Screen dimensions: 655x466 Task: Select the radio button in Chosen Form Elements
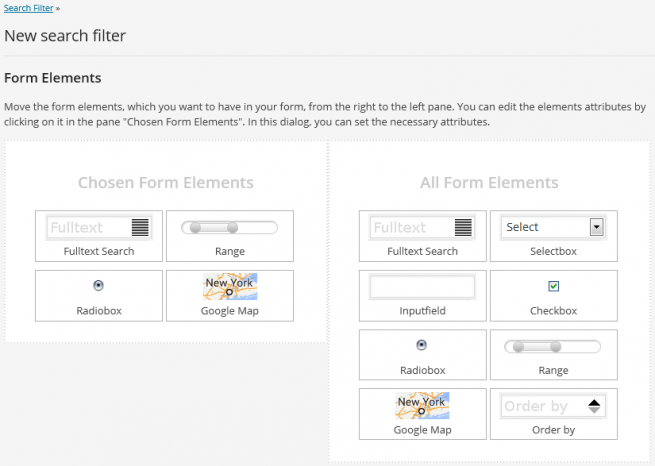tap(99, 286)
